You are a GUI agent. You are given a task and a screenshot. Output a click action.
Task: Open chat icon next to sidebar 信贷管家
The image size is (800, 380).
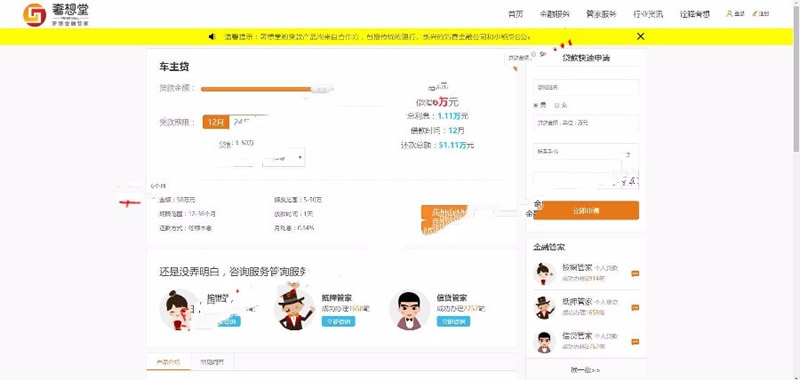tap(635, 342)
